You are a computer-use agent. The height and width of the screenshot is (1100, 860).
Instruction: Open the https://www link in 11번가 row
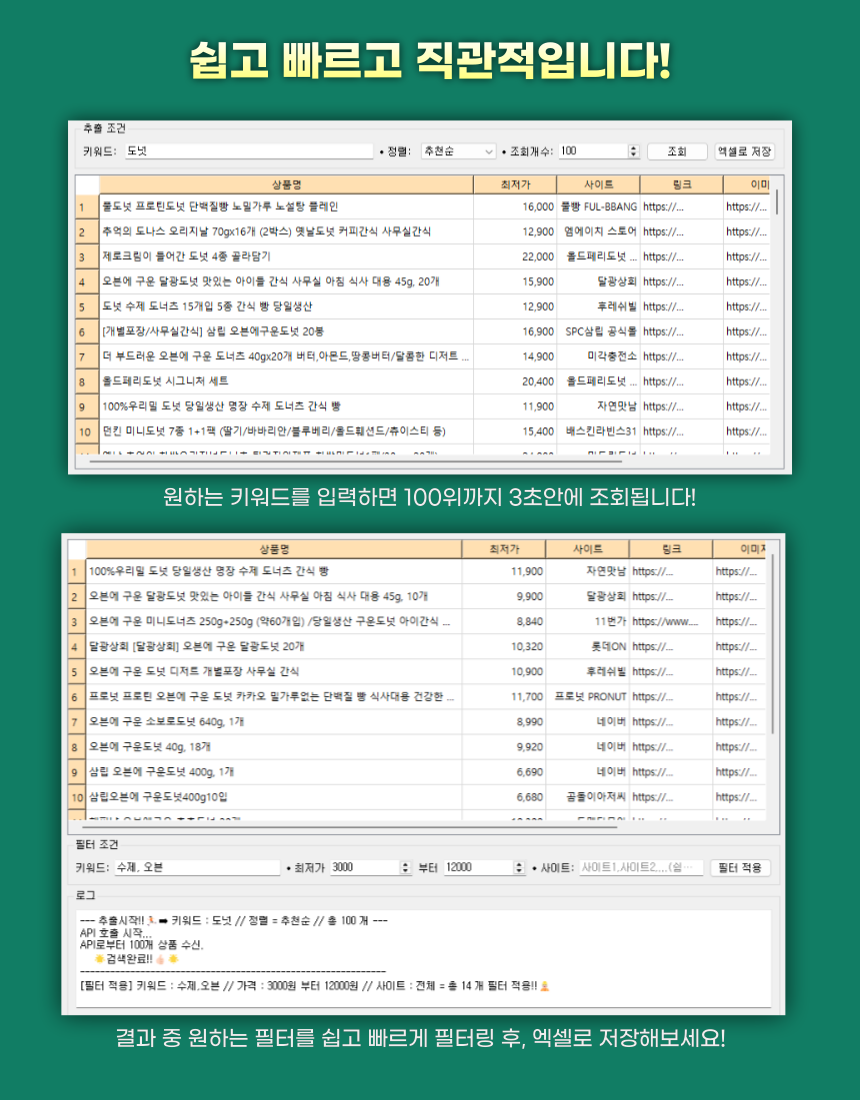[x=665, y=621]
